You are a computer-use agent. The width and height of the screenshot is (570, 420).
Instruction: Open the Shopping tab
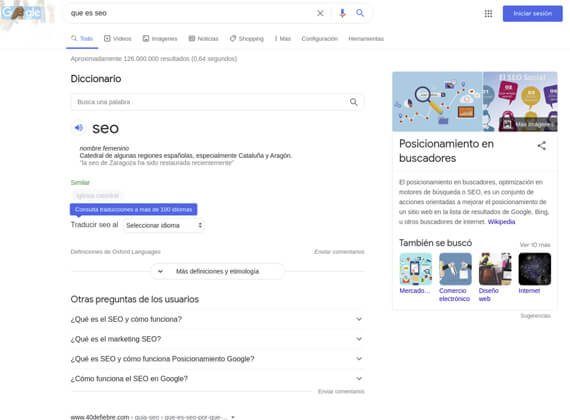point(246,39)
